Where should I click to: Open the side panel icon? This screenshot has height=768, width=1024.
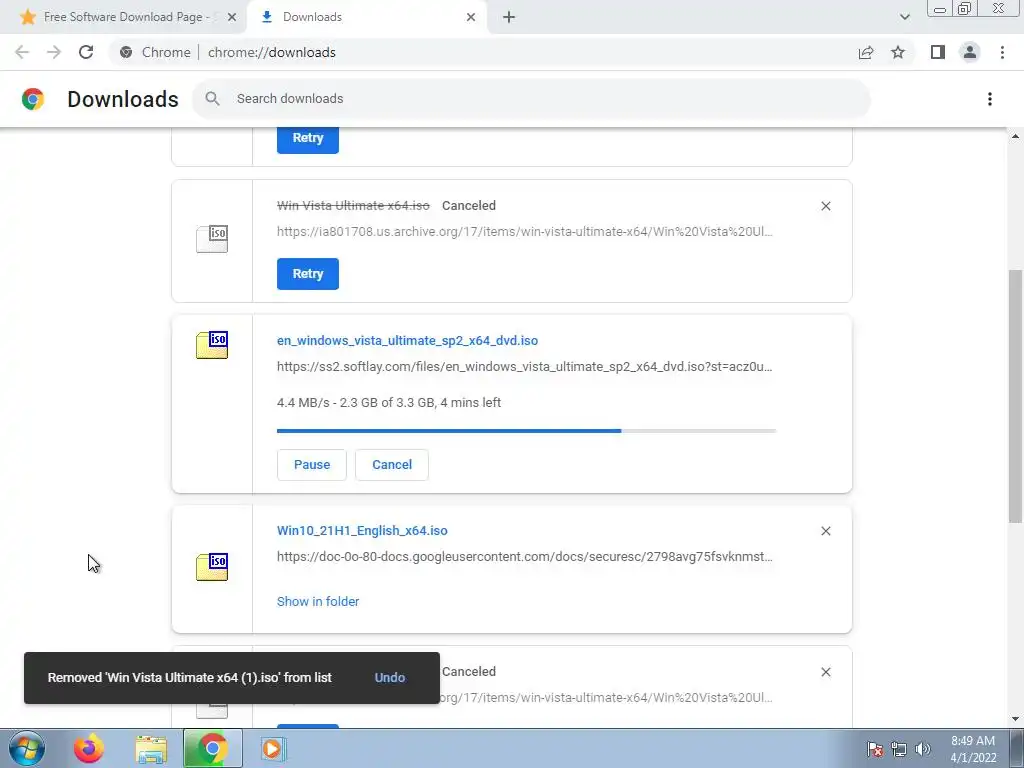pos(938,52)
